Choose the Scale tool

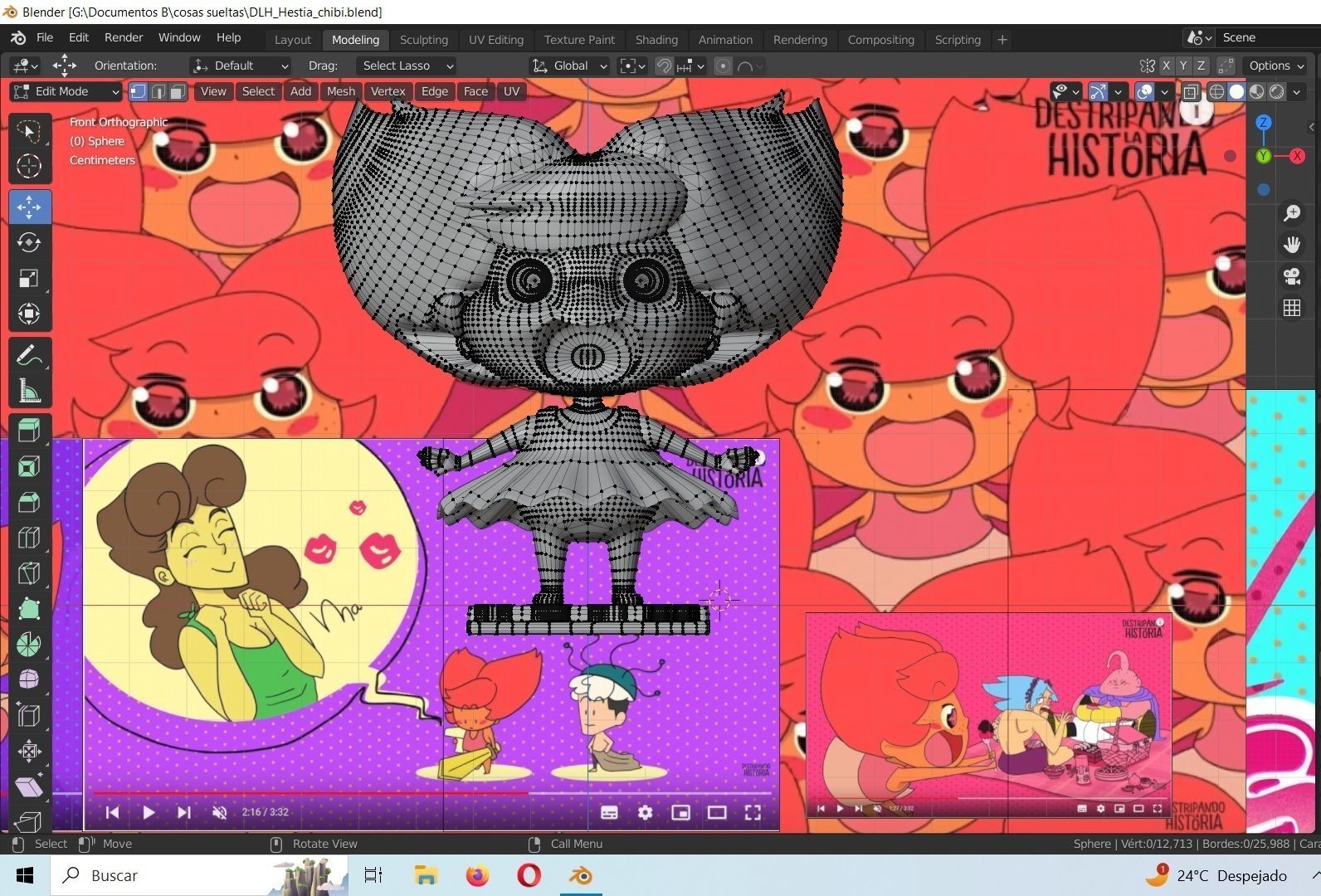(30, 278)
